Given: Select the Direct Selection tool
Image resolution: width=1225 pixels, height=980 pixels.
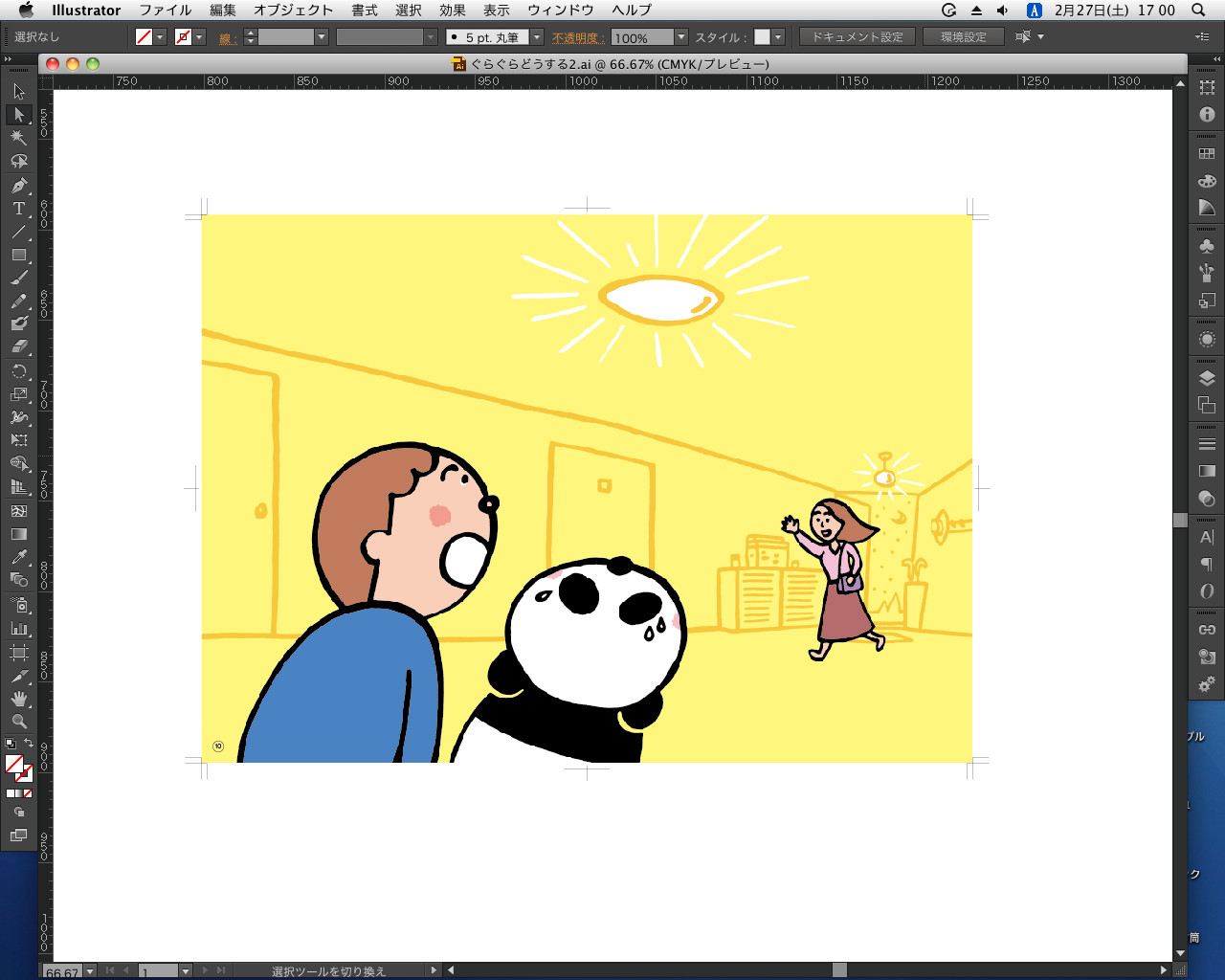Looking at the screenshot, I should pos(19,115).
